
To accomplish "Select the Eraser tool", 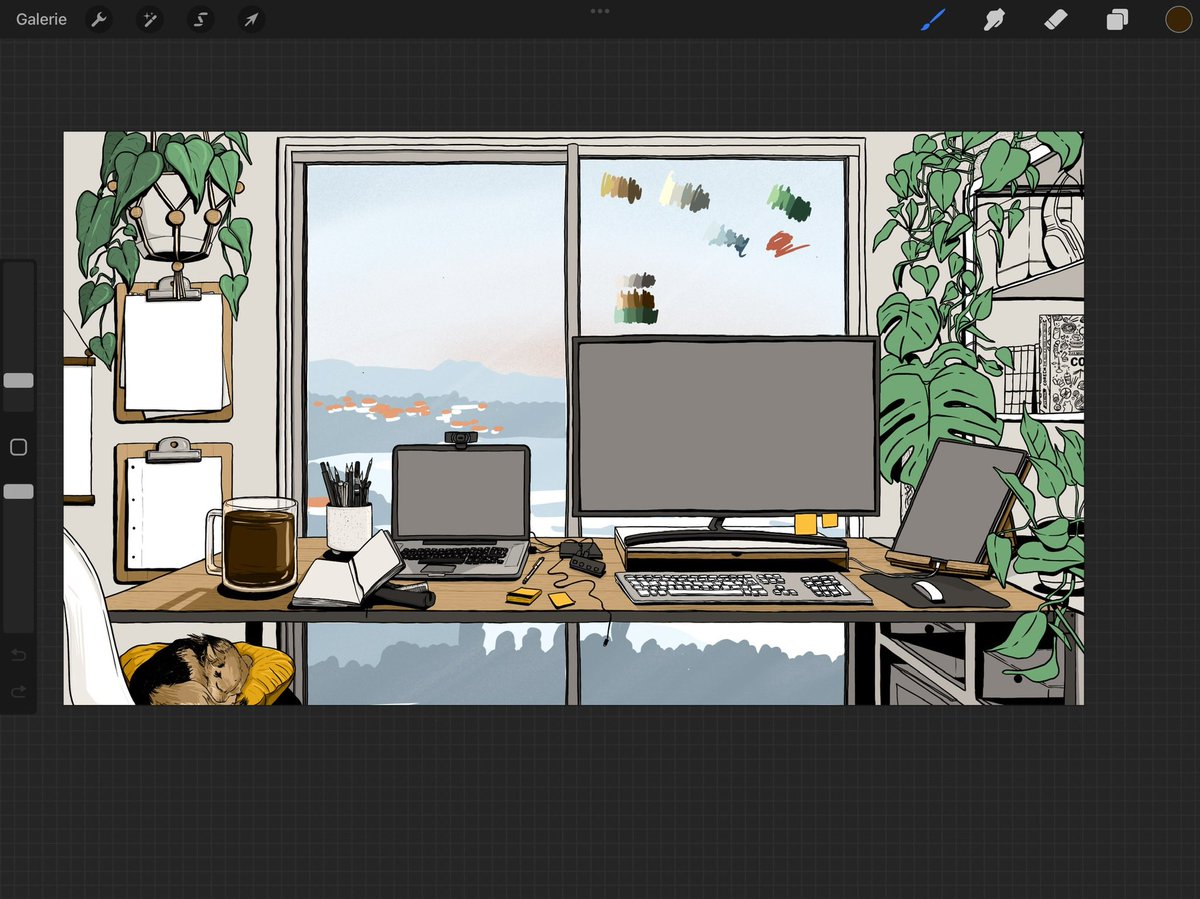I will [x=1055, y=19].
